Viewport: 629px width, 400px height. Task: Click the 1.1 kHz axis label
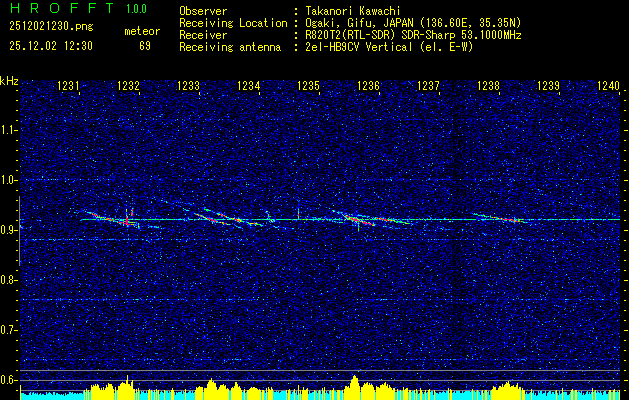point(9,130)
